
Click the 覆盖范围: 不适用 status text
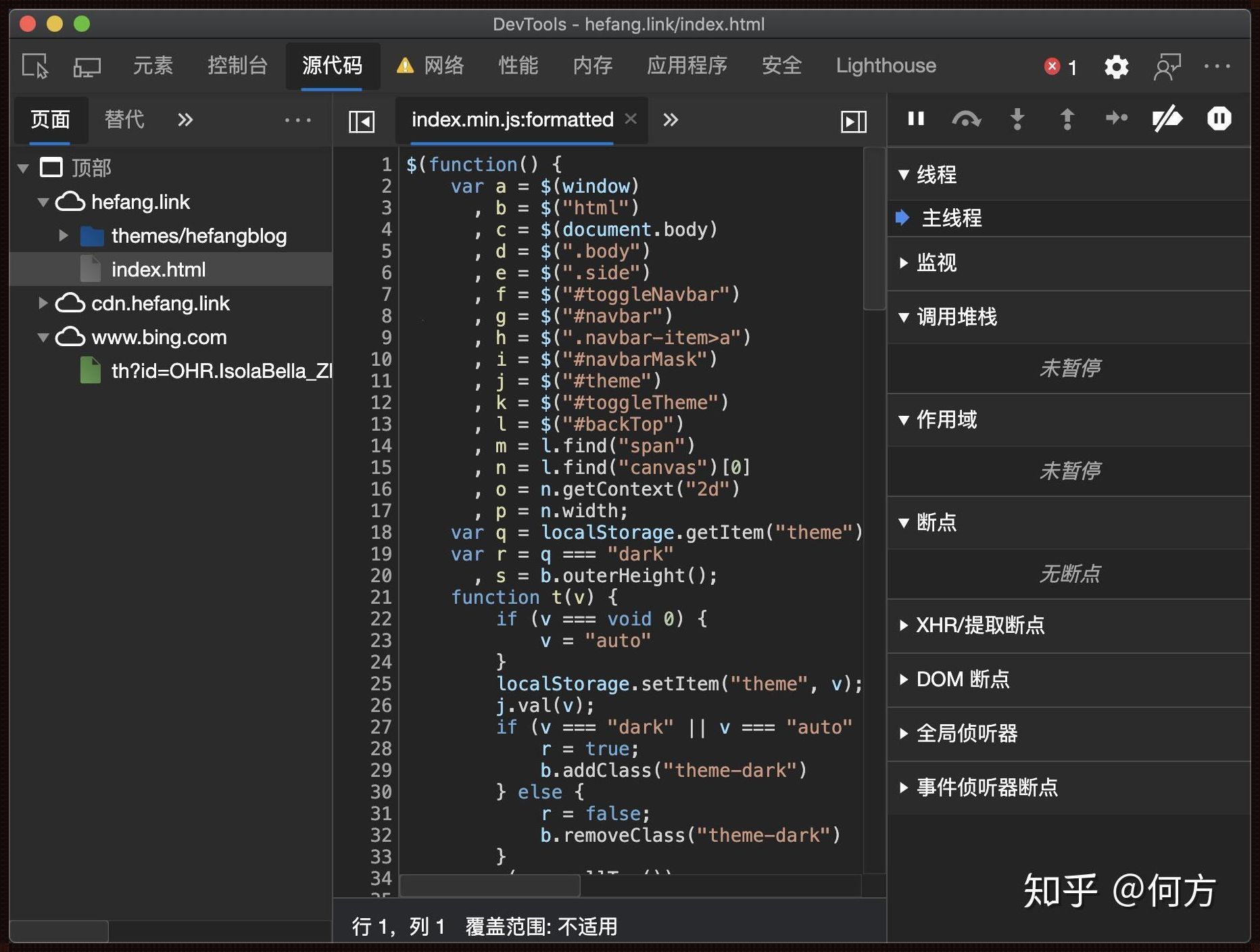(x=541, y=926)
